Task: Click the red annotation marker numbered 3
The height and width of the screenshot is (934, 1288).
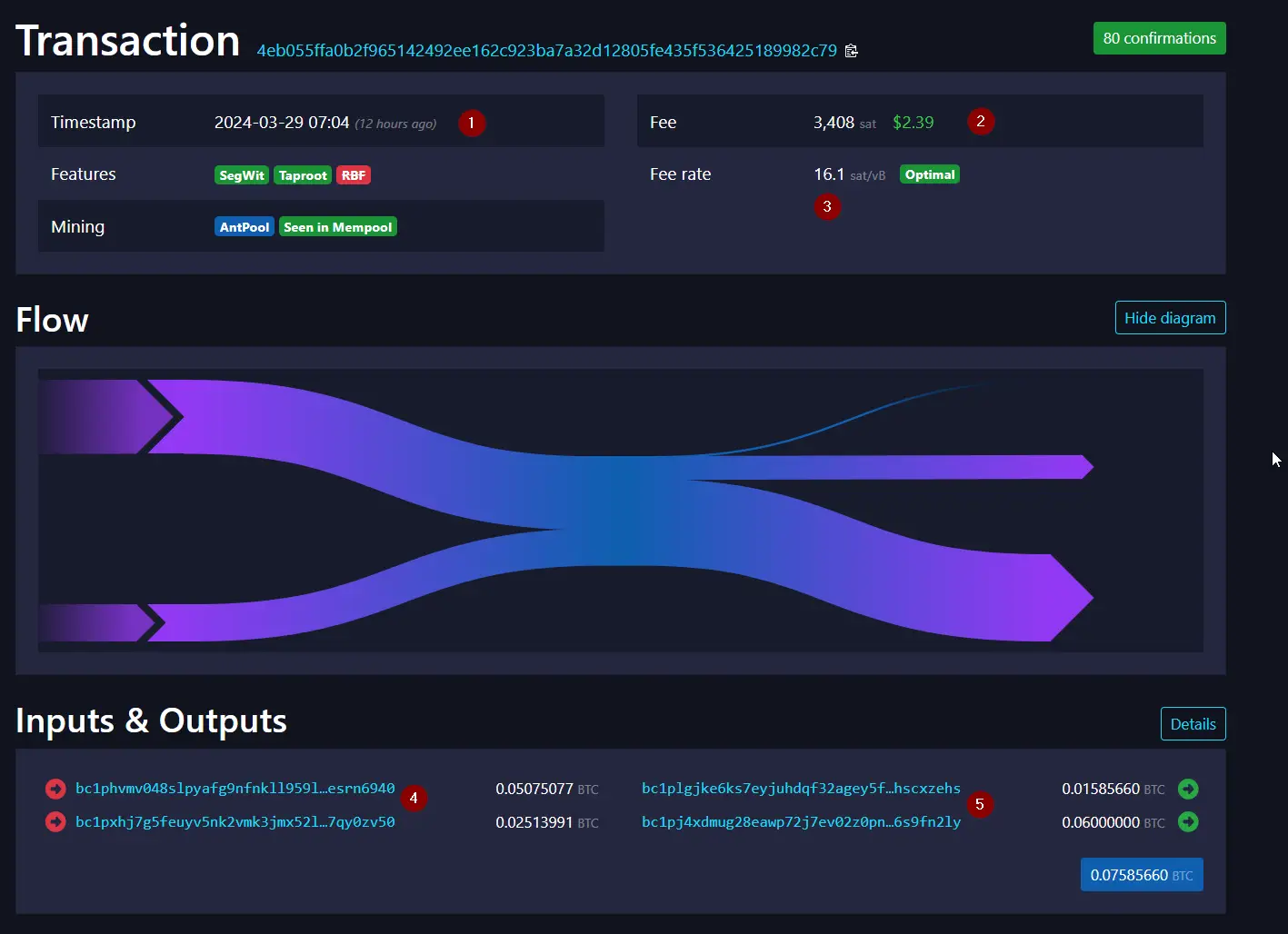Action: (x=827, y=206)
